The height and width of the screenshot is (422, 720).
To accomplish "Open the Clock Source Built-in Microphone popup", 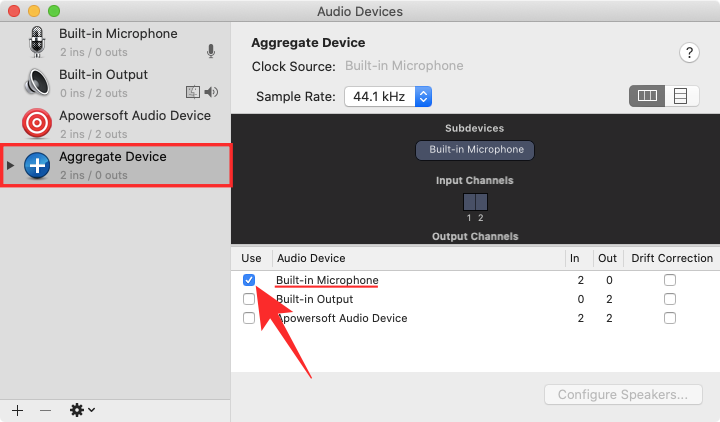I will [x=404, y=66].
